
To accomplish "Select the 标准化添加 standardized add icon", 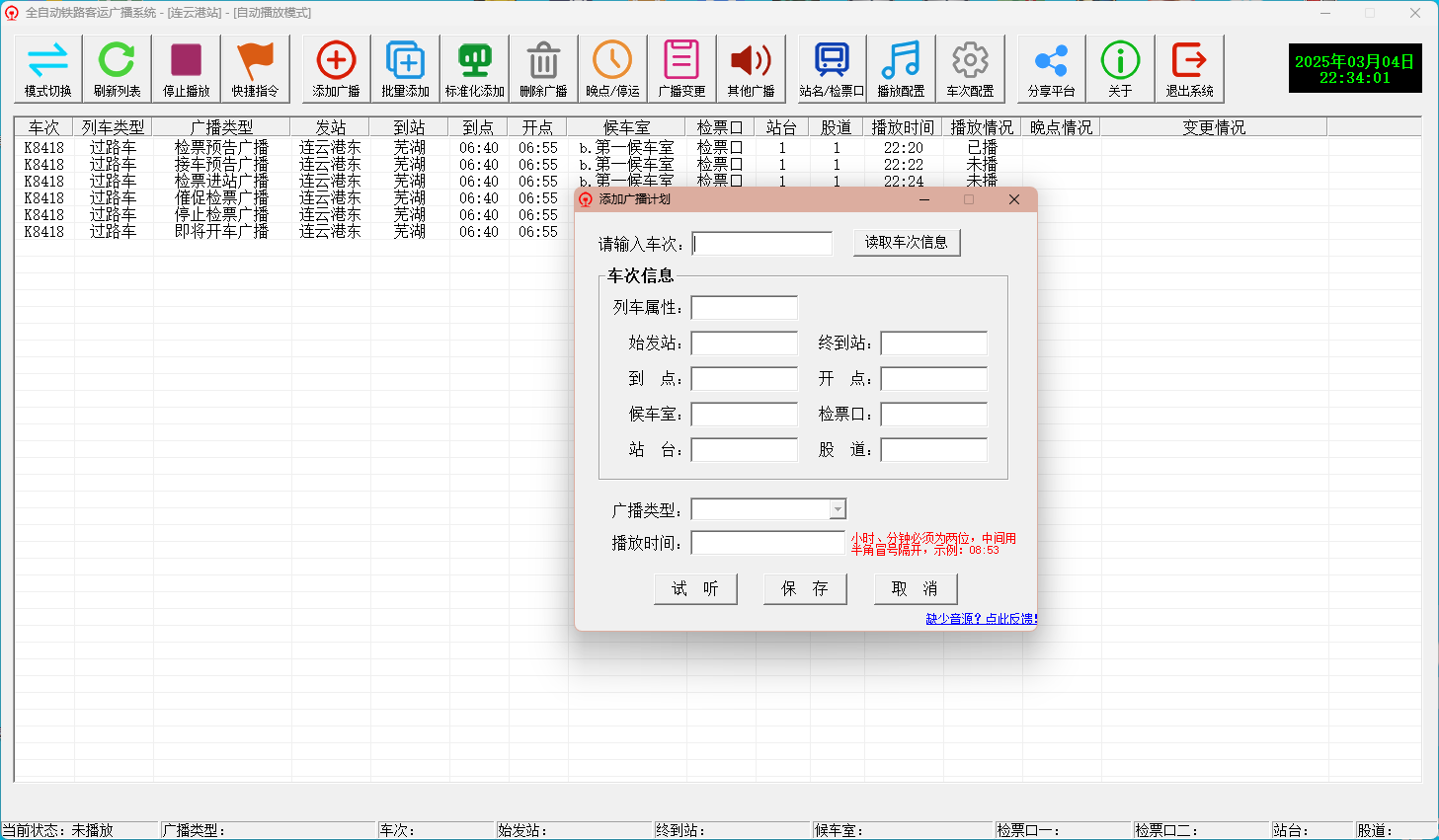I will pos(475,68).
